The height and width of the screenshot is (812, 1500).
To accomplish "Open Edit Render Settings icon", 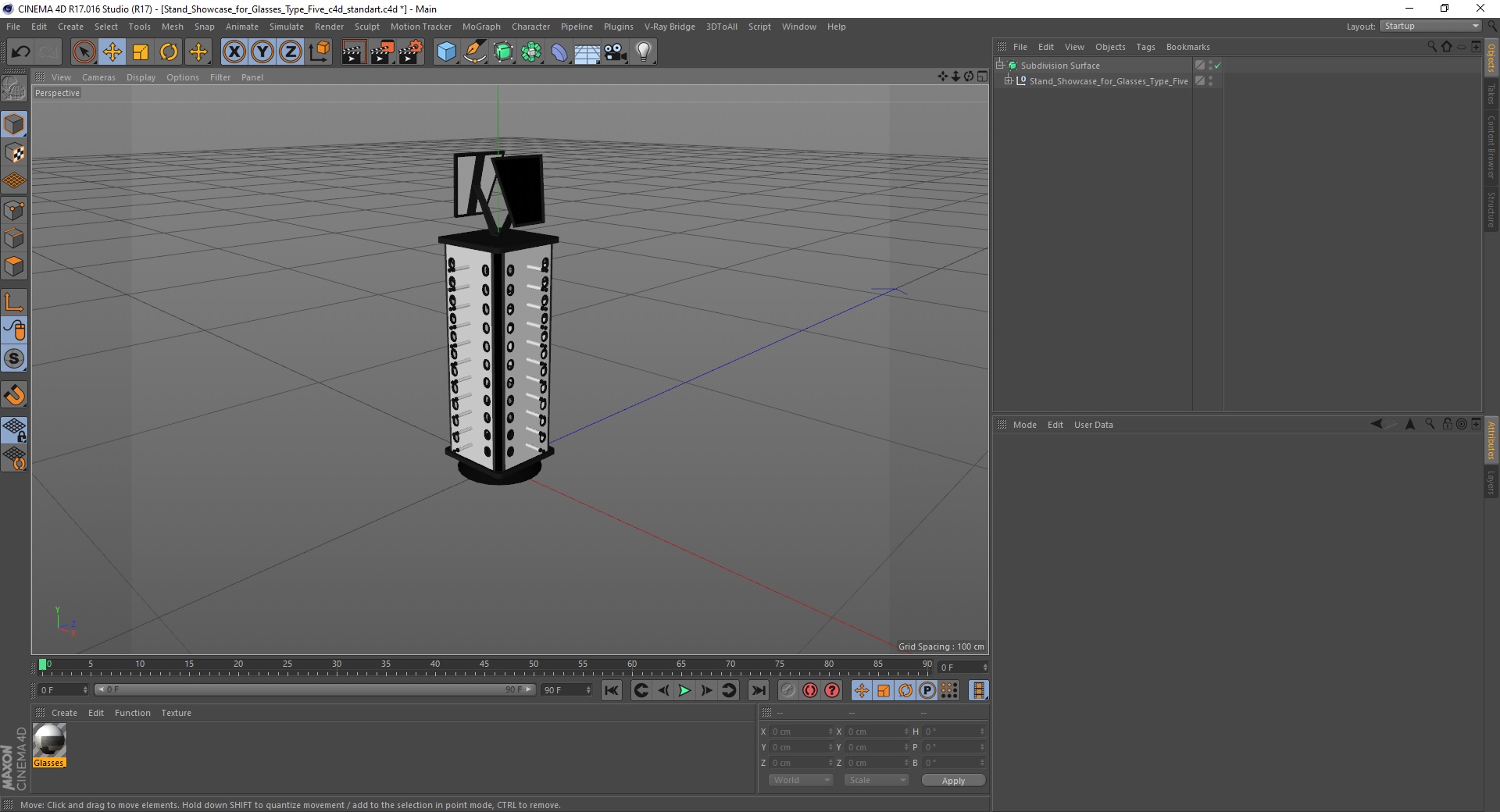I will point(411,52).
